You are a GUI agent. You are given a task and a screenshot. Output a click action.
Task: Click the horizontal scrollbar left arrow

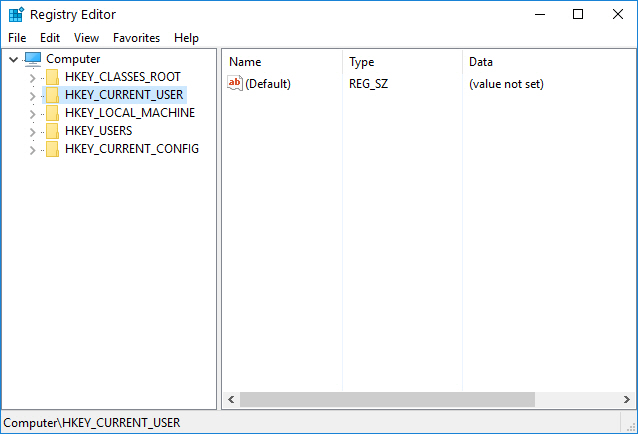tap(231, 399)
